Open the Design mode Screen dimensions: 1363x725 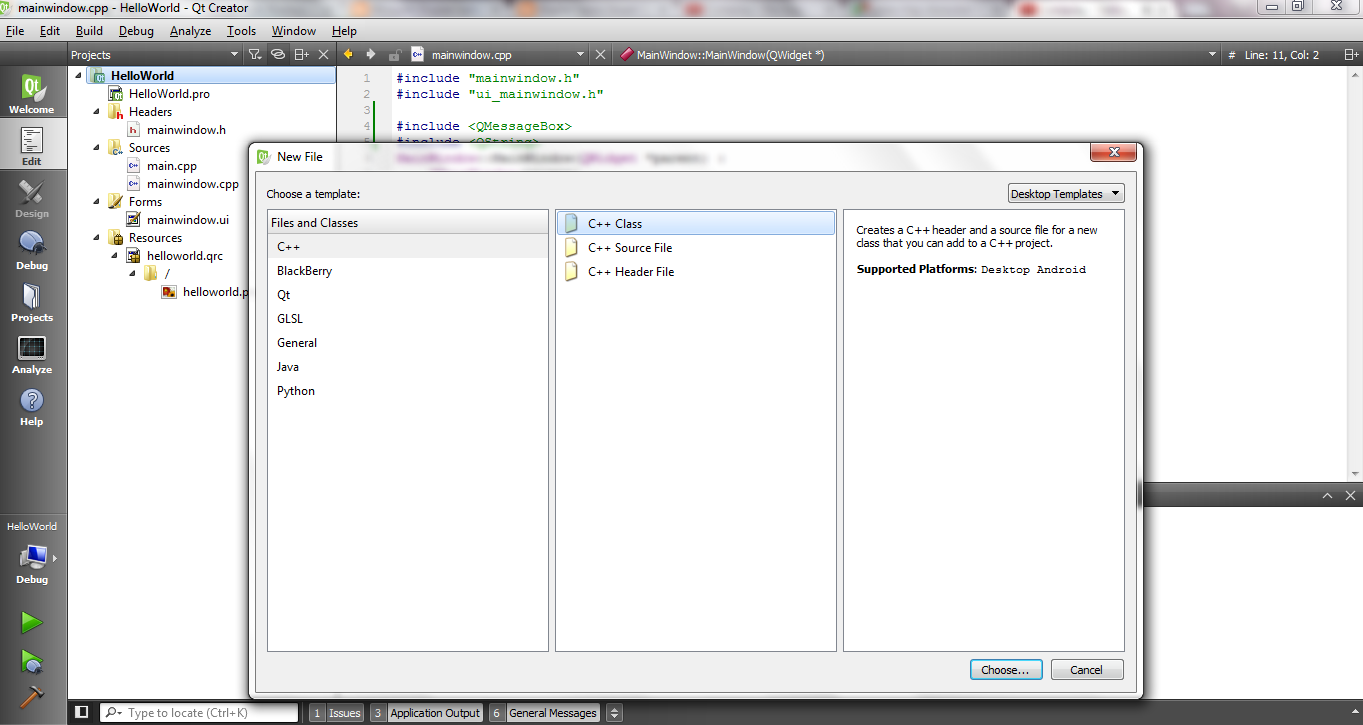click(x=32, y=195)
